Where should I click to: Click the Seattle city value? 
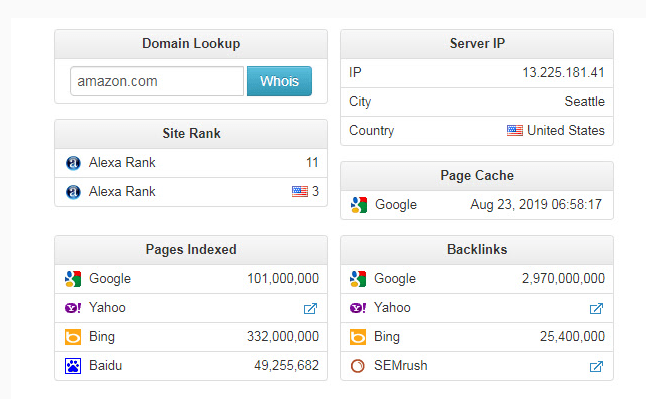(585, 101)
